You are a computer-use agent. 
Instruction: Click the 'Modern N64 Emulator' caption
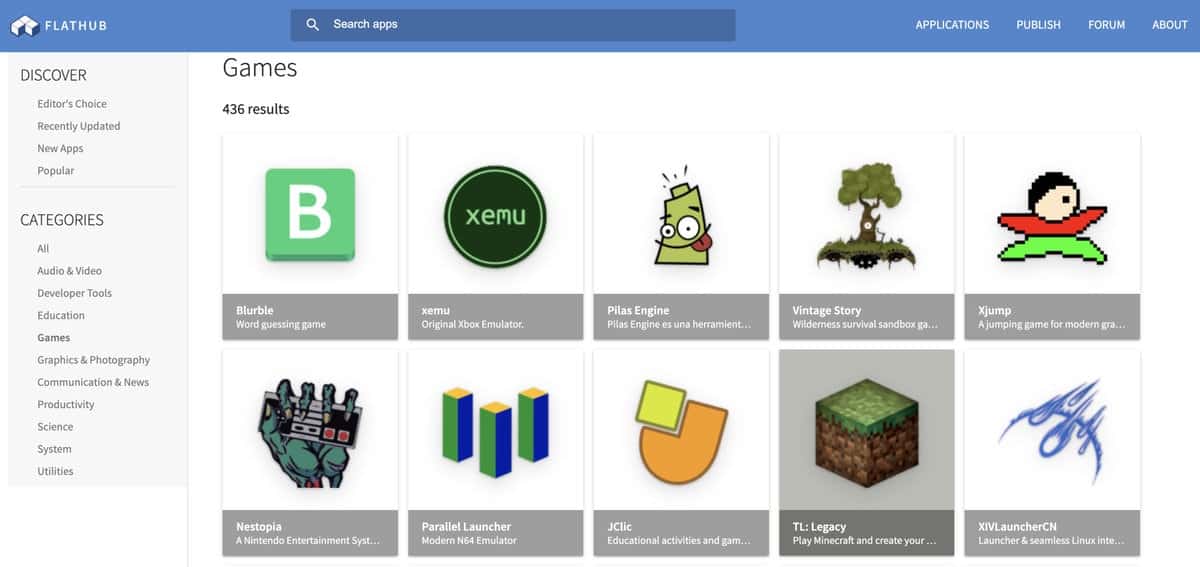[x=469, y=541]
